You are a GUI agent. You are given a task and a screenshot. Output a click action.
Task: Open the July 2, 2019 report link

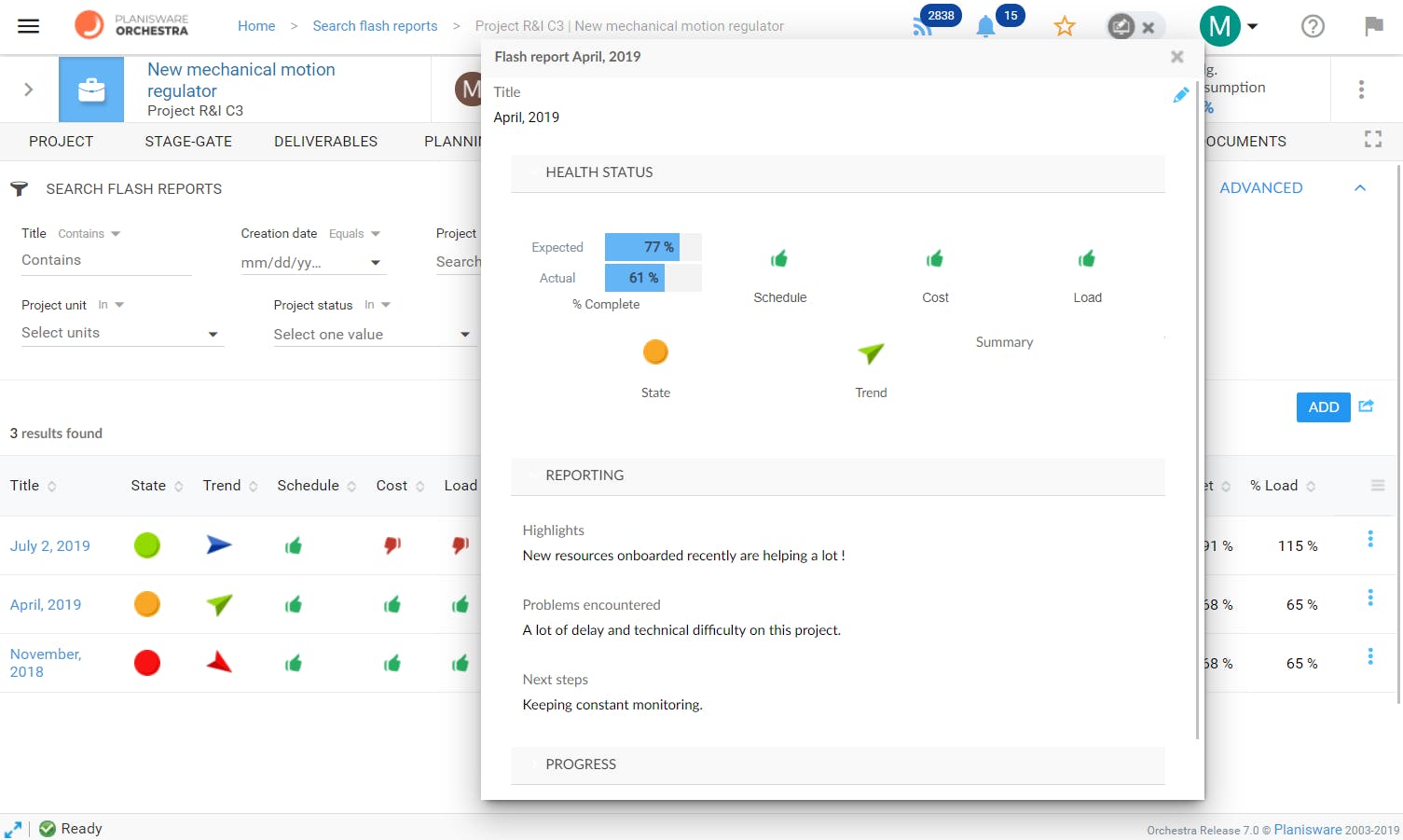tap(50, 546)
